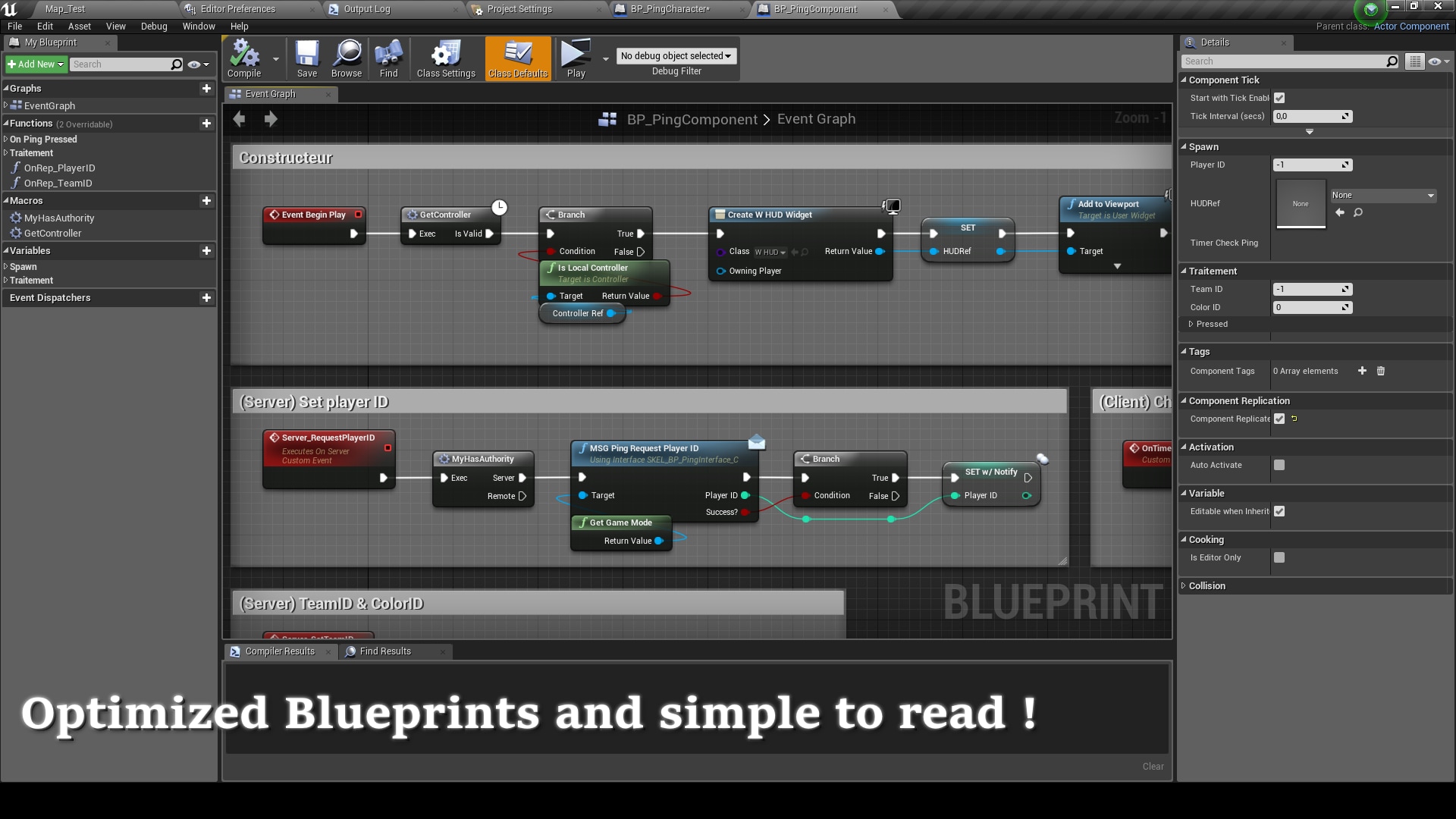1456x819 pixels.
Task: Navigate back with graph history arrow
Action: [x=240, y=119]
